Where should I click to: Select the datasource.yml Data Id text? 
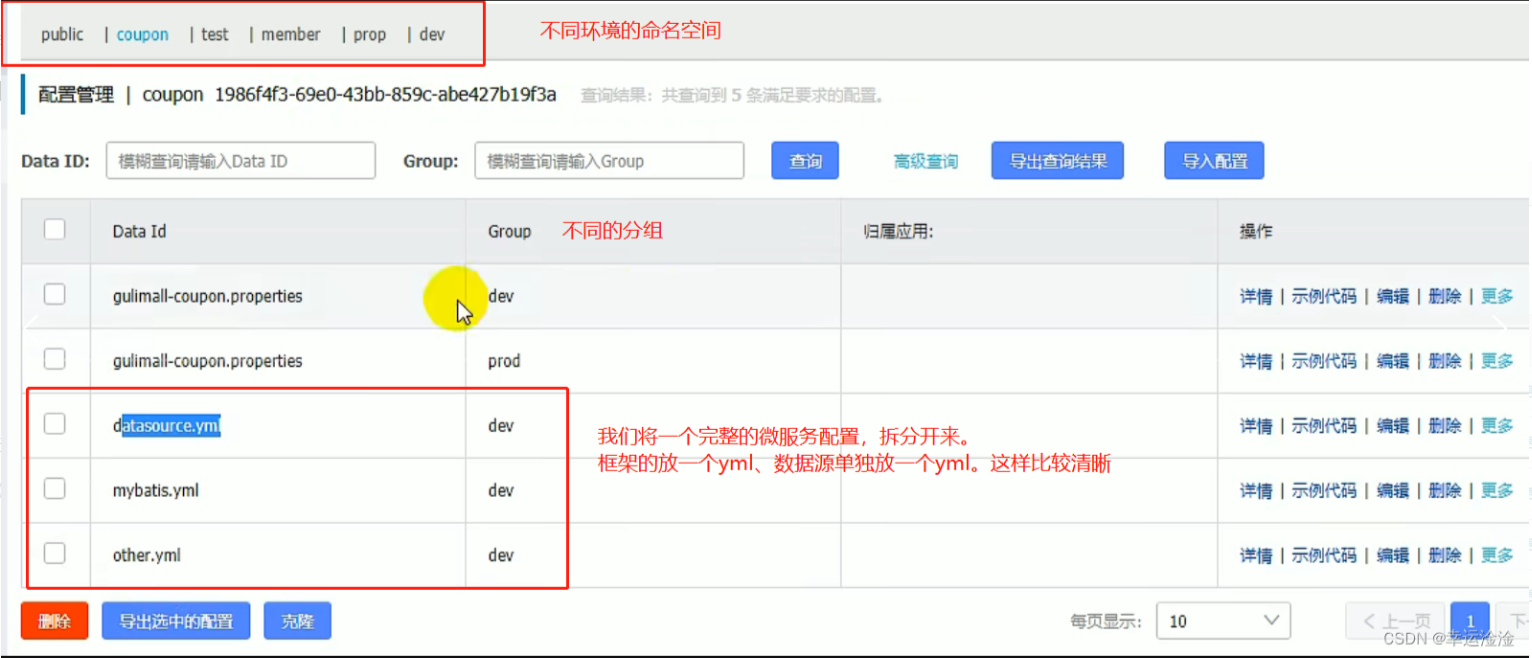pyautogui.click(x=166, y=425)
